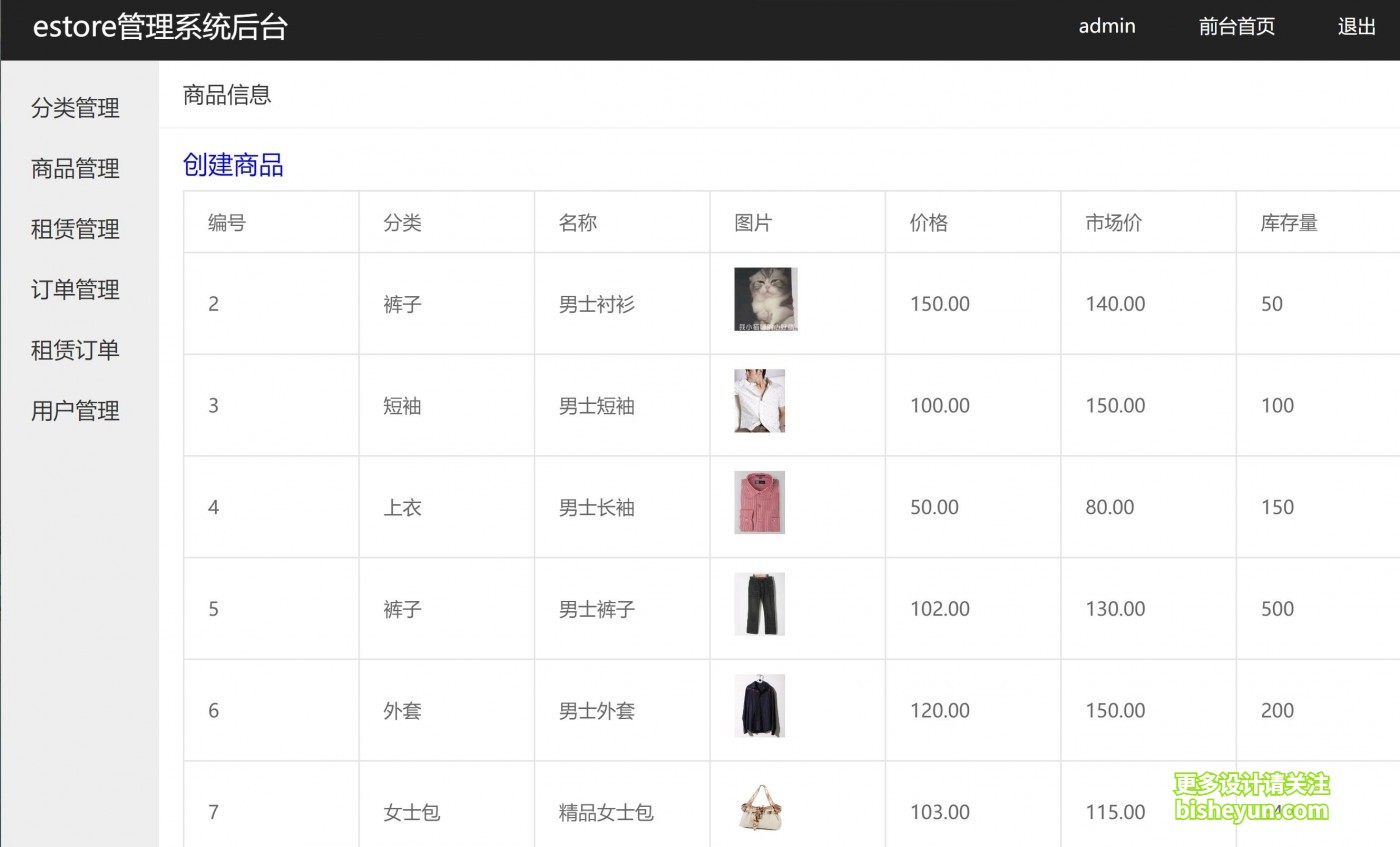Open the 租赁订单 sidebar entry
The height and width of the screenshot is (847, 1400).
tap(75, 350)
